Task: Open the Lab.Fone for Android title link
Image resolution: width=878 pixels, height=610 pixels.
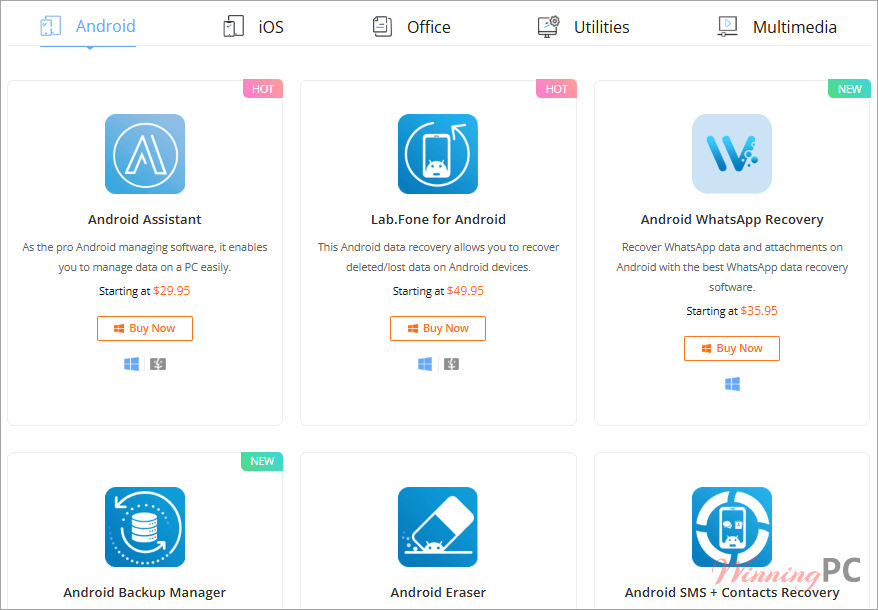Action: (438, 220)
